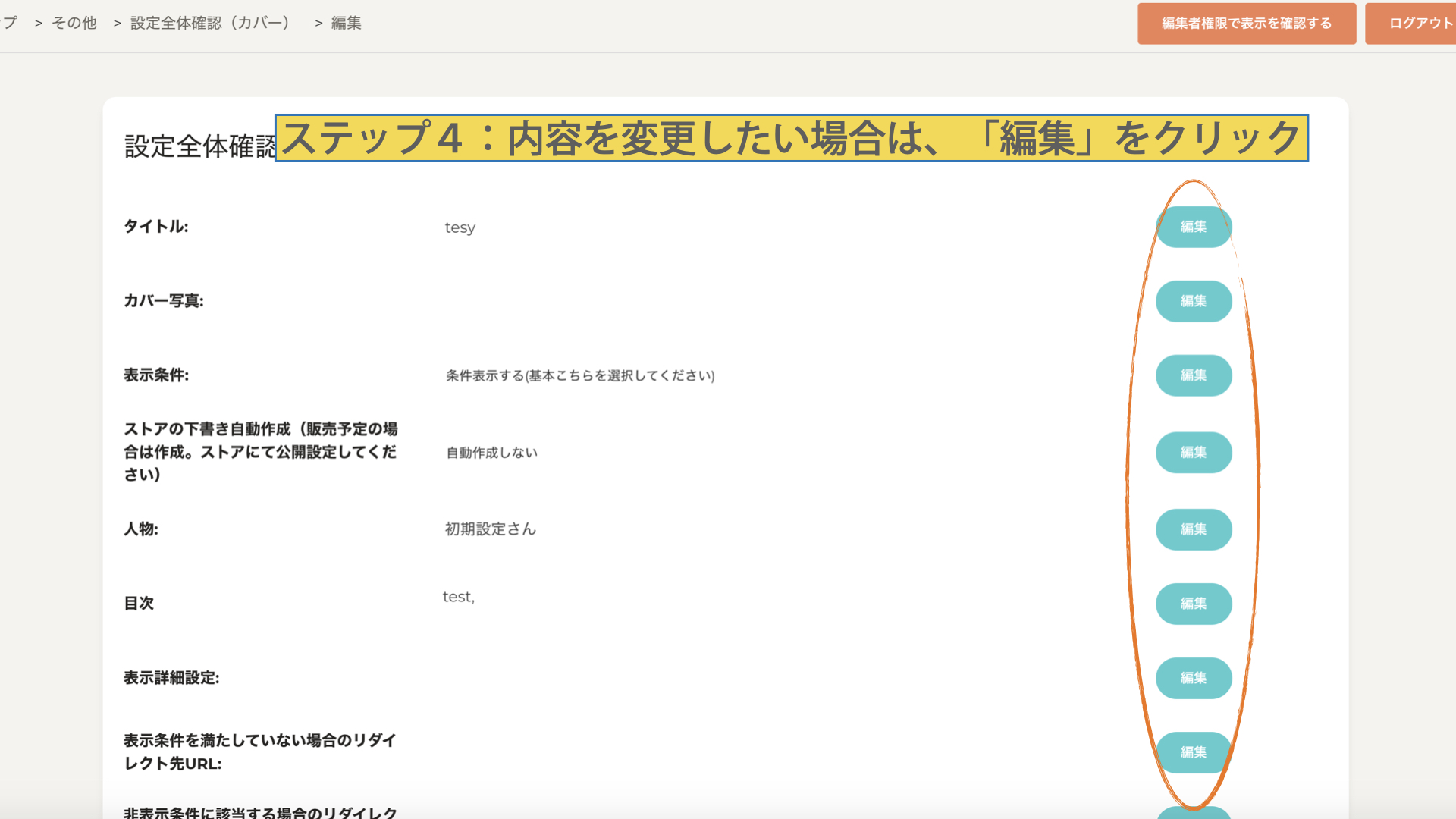1456x819 pixels.
Task: Click the 自動作成しない value text
Action: tap(491, 453)
